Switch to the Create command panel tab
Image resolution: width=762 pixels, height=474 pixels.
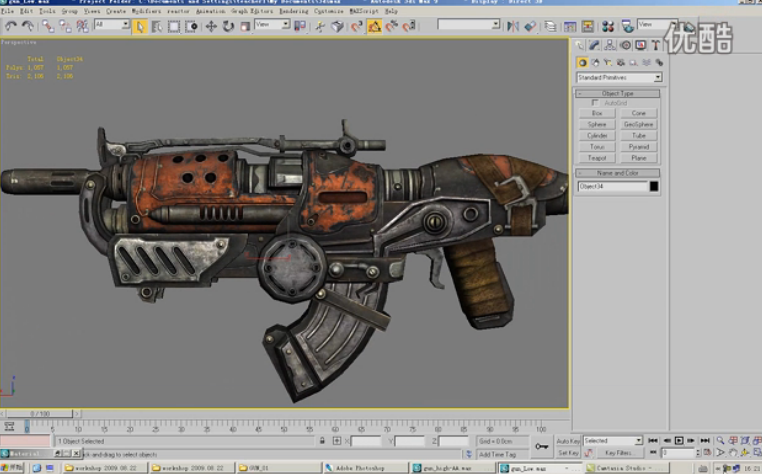579,45
